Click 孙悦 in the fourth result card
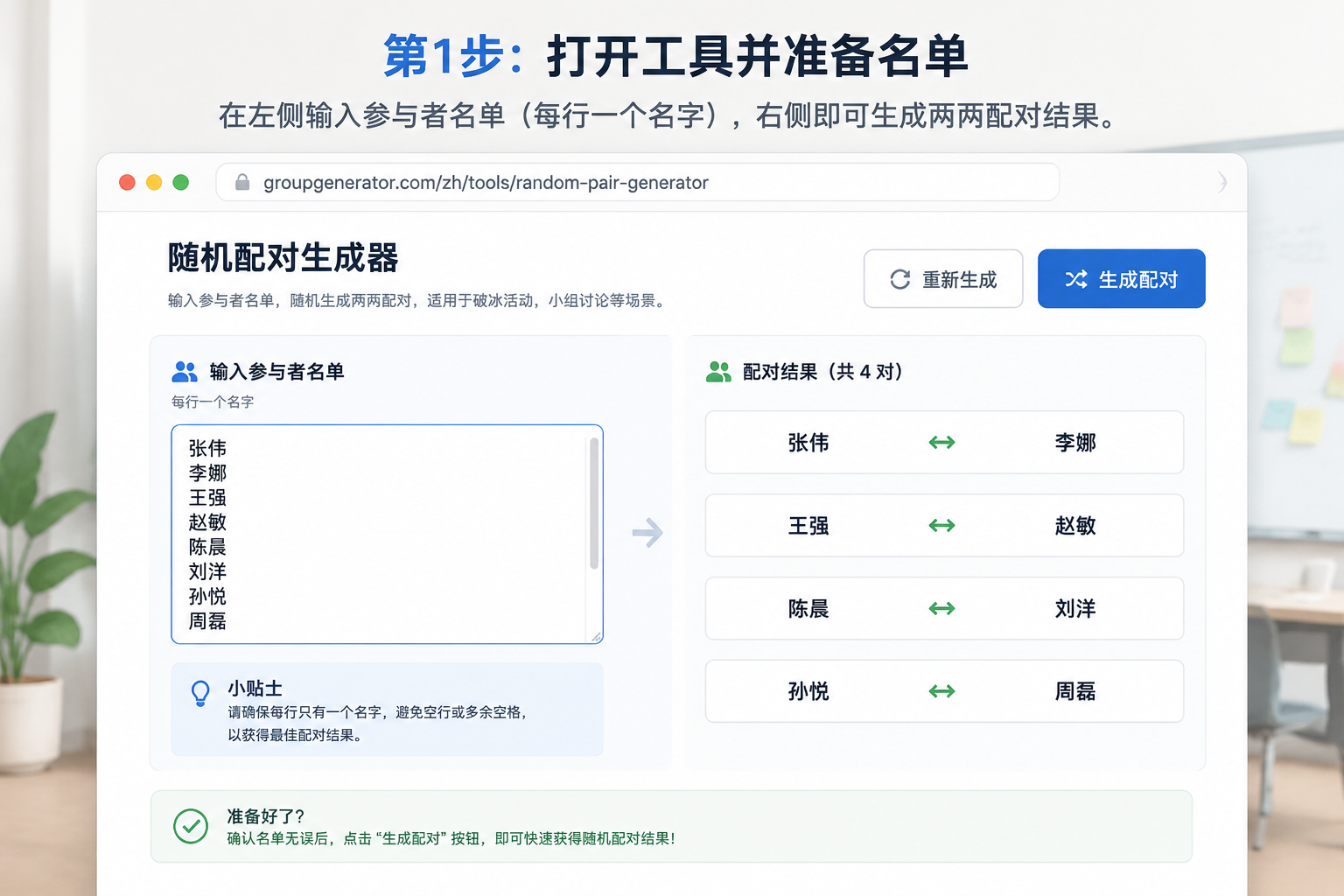Viewport: 1344px width, 896px height. coord(808,692)
